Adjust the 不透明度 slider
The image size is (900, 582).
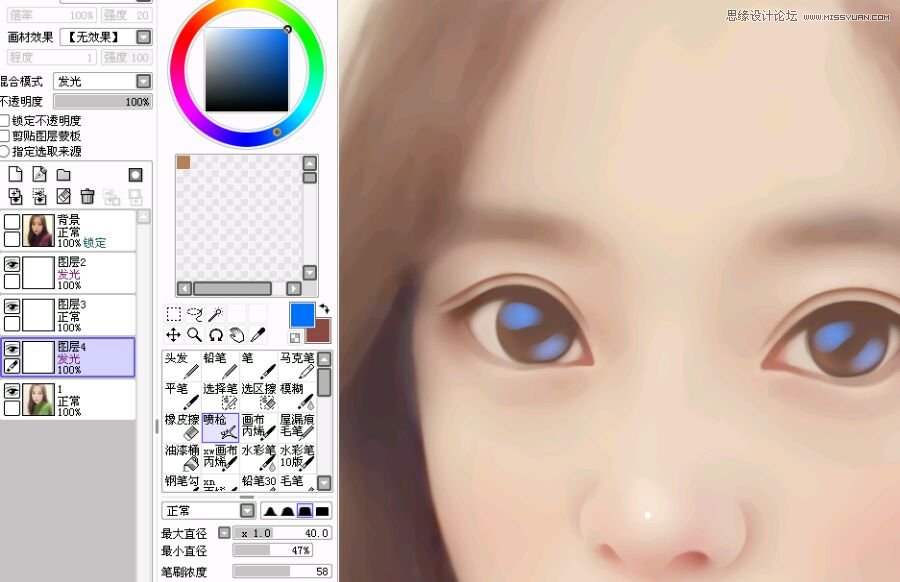tap(103, 102)
